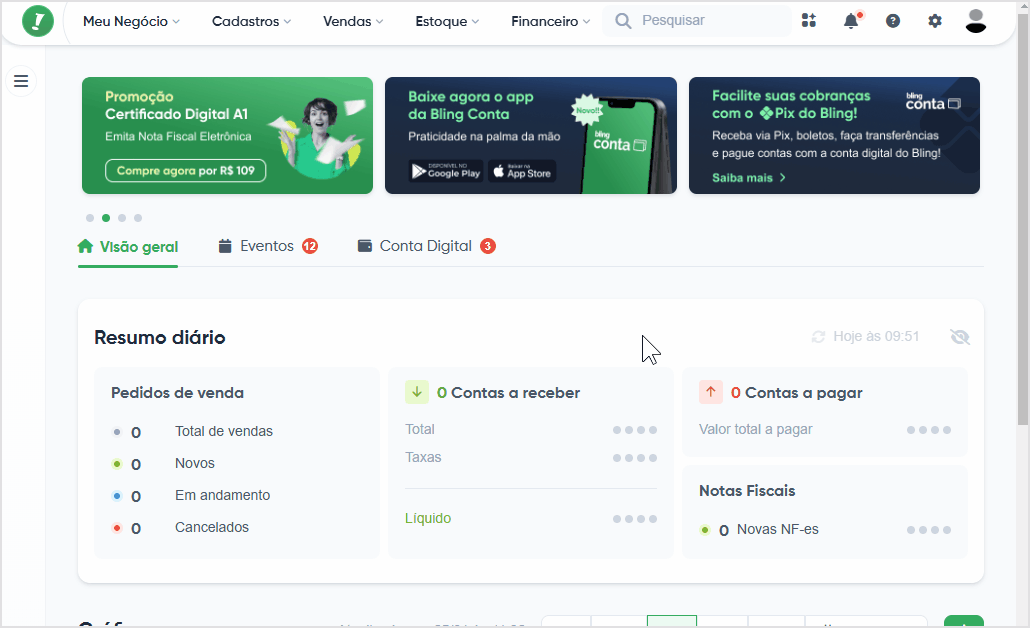Click the home icon of Visão geral
The width and height of the screenshot is (1030, 628).
[x=85, y=246]
